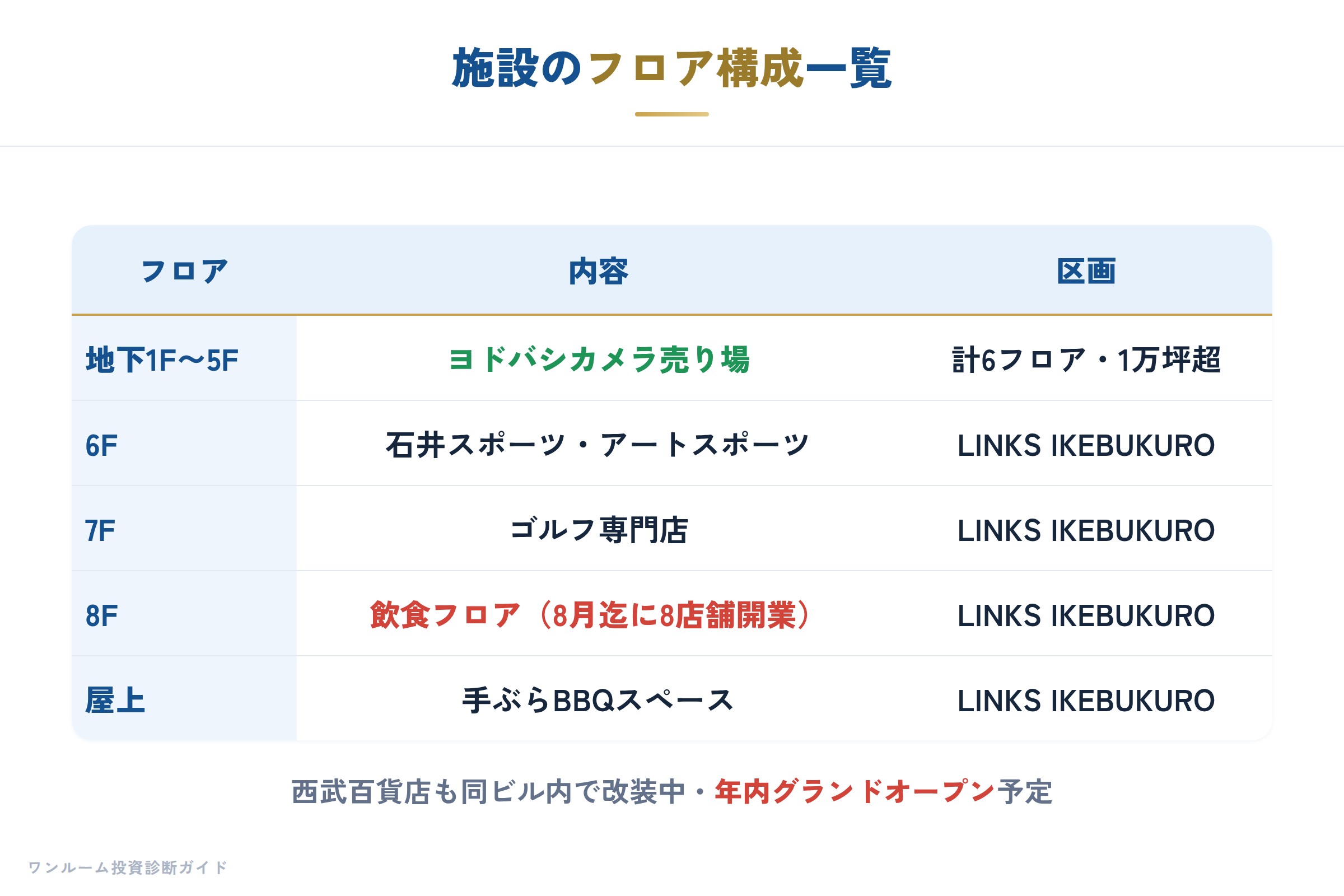Select the 8F row label
Viewport: 1344px width, 896px height.
click(102, 616)
